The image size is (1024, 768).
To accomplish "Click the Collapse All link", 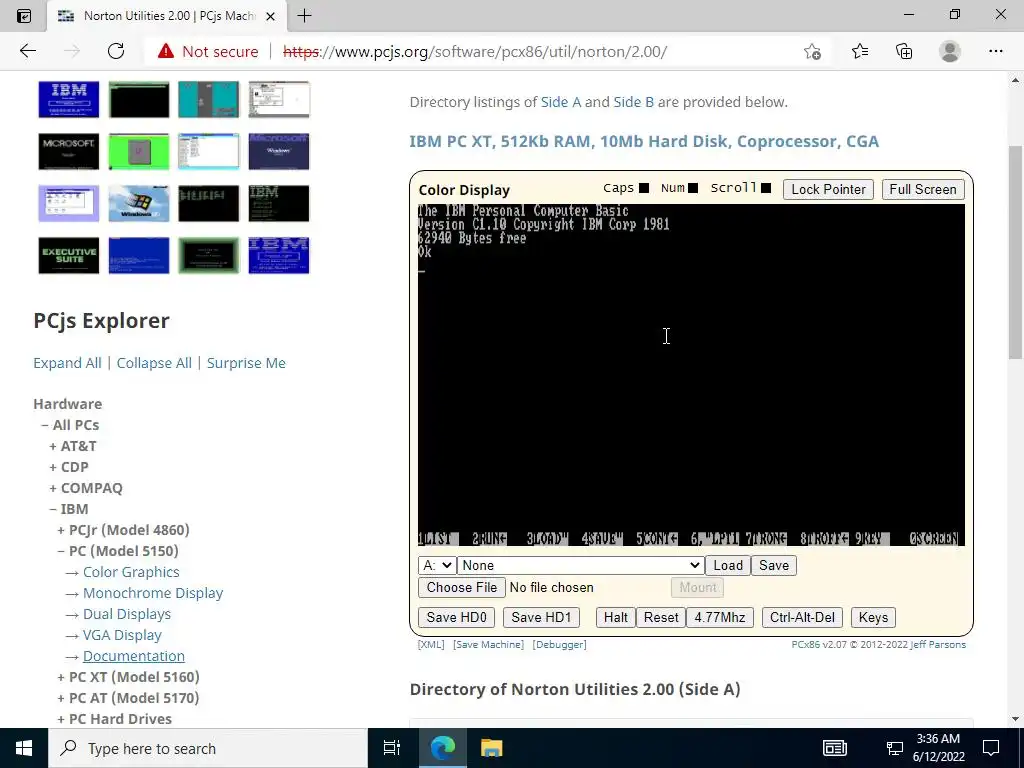I will click(x=154, y=363).
